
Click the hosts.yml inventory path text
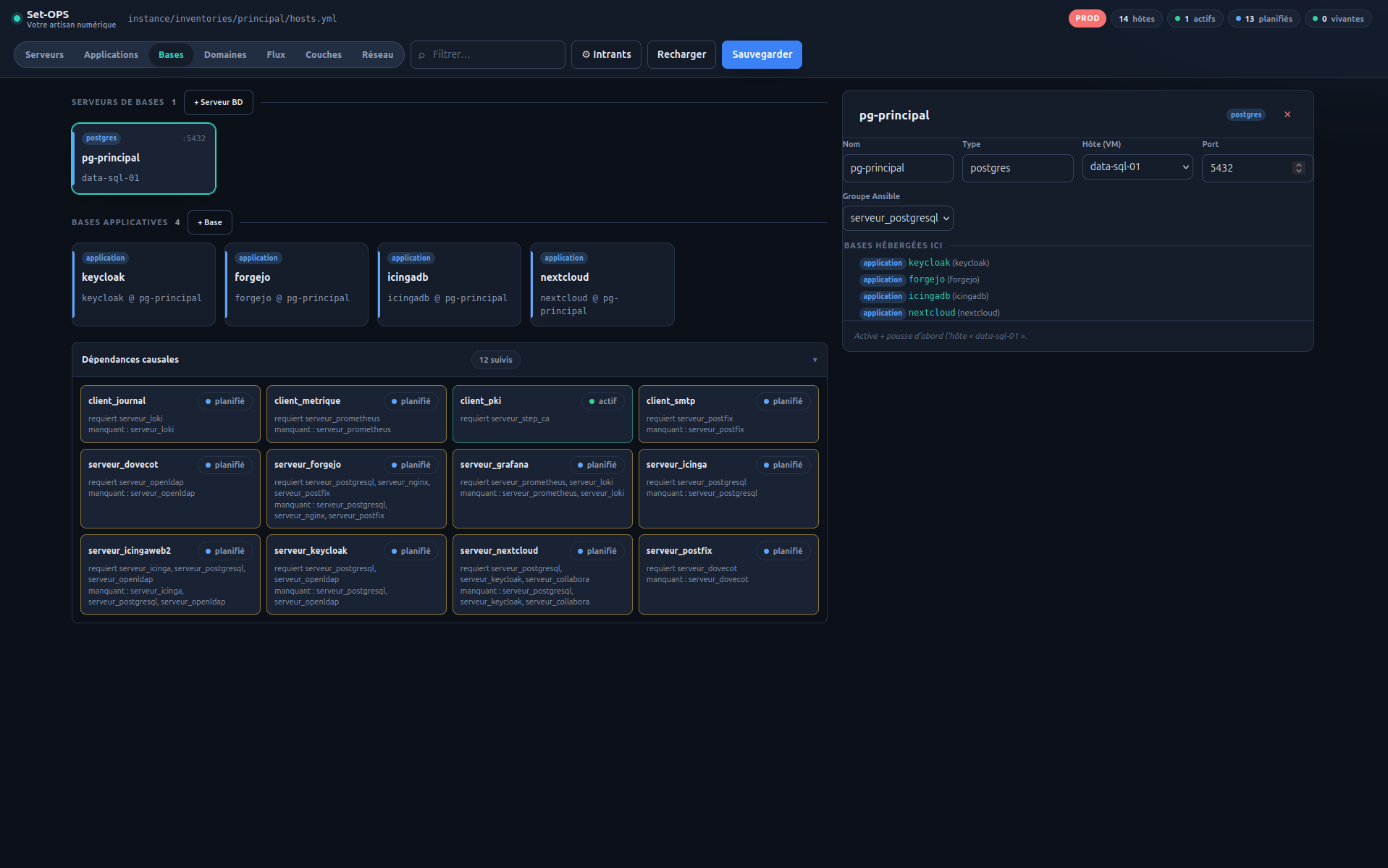[x=232, y=19]
